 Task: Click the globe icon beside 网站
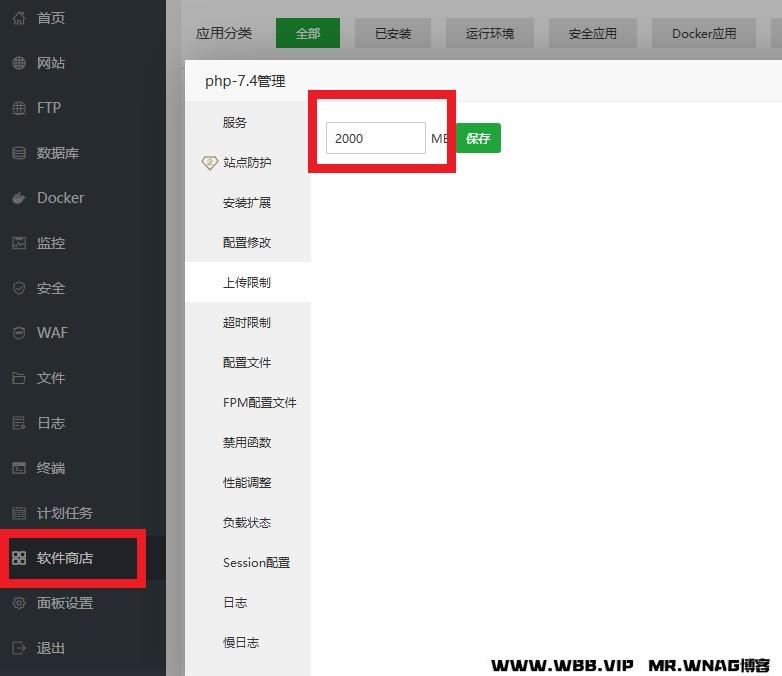coord(19,63)
